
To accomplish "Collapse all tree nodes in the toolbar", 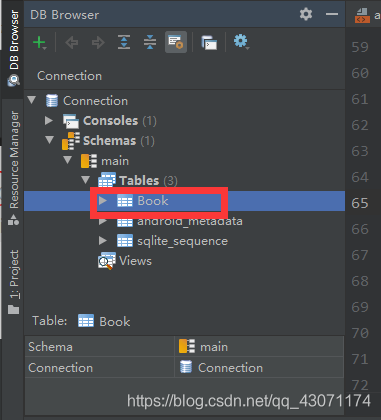I will pos(150,42).
